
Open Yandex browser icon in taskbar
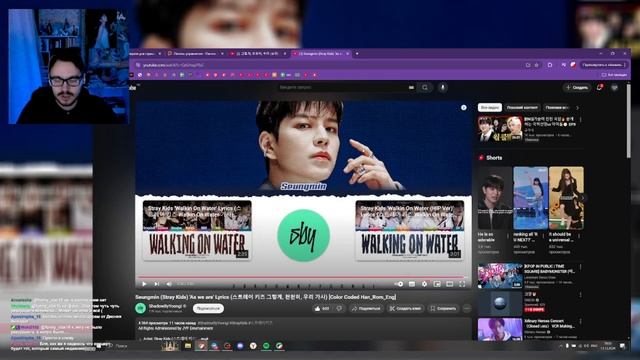coord(253,346)
